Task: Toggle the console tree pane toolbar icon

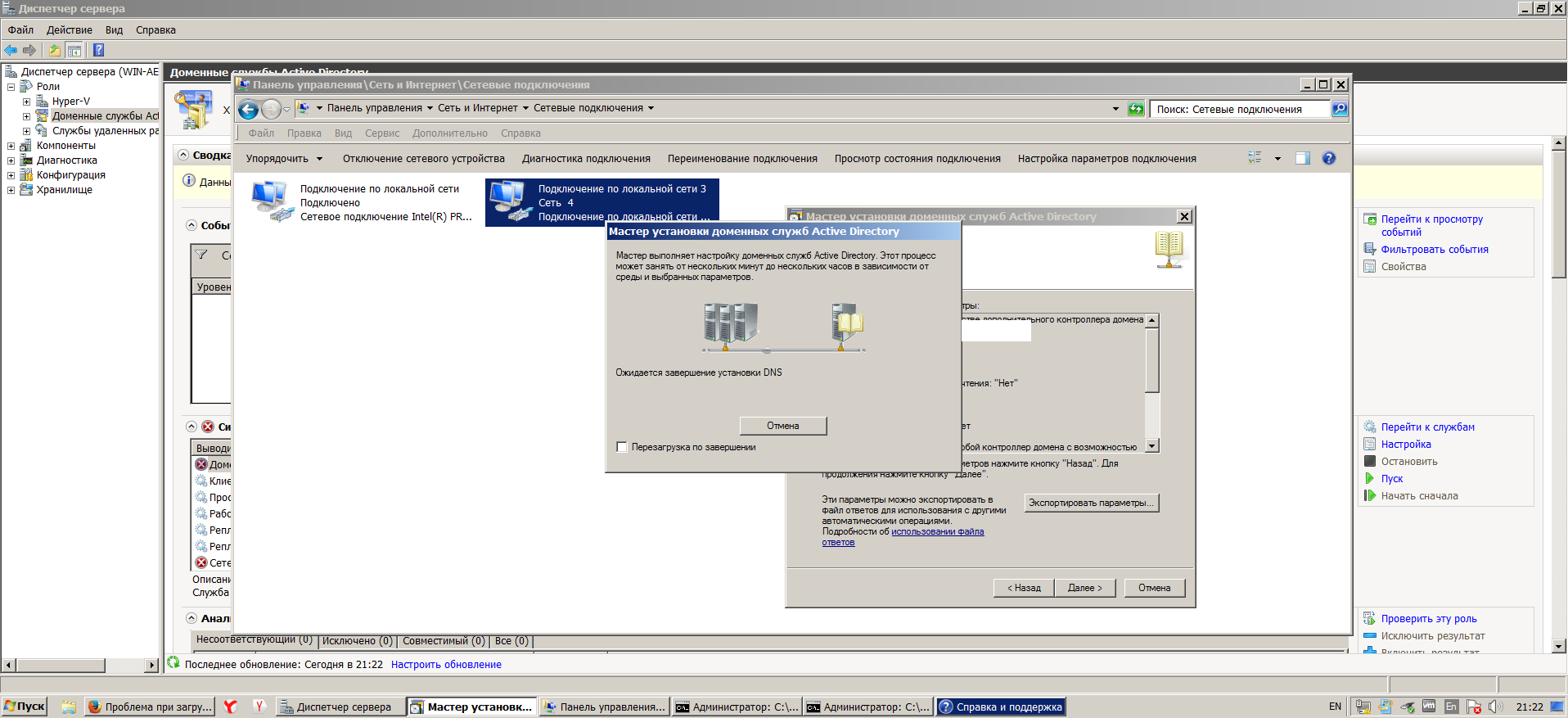Action: pyautogui.click(x=74, y=50)
